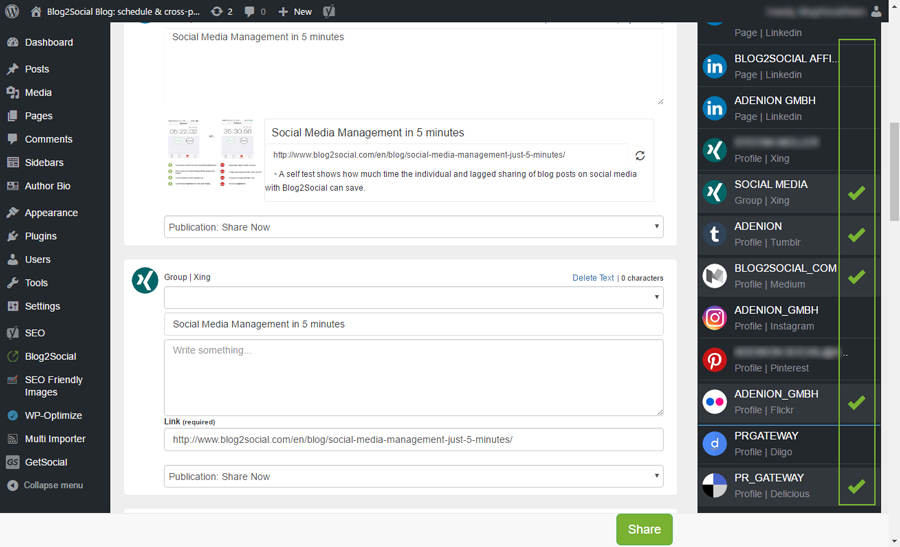Open the WordPress logo menu
Screen dimensions: 900x547
coord(12,11)
